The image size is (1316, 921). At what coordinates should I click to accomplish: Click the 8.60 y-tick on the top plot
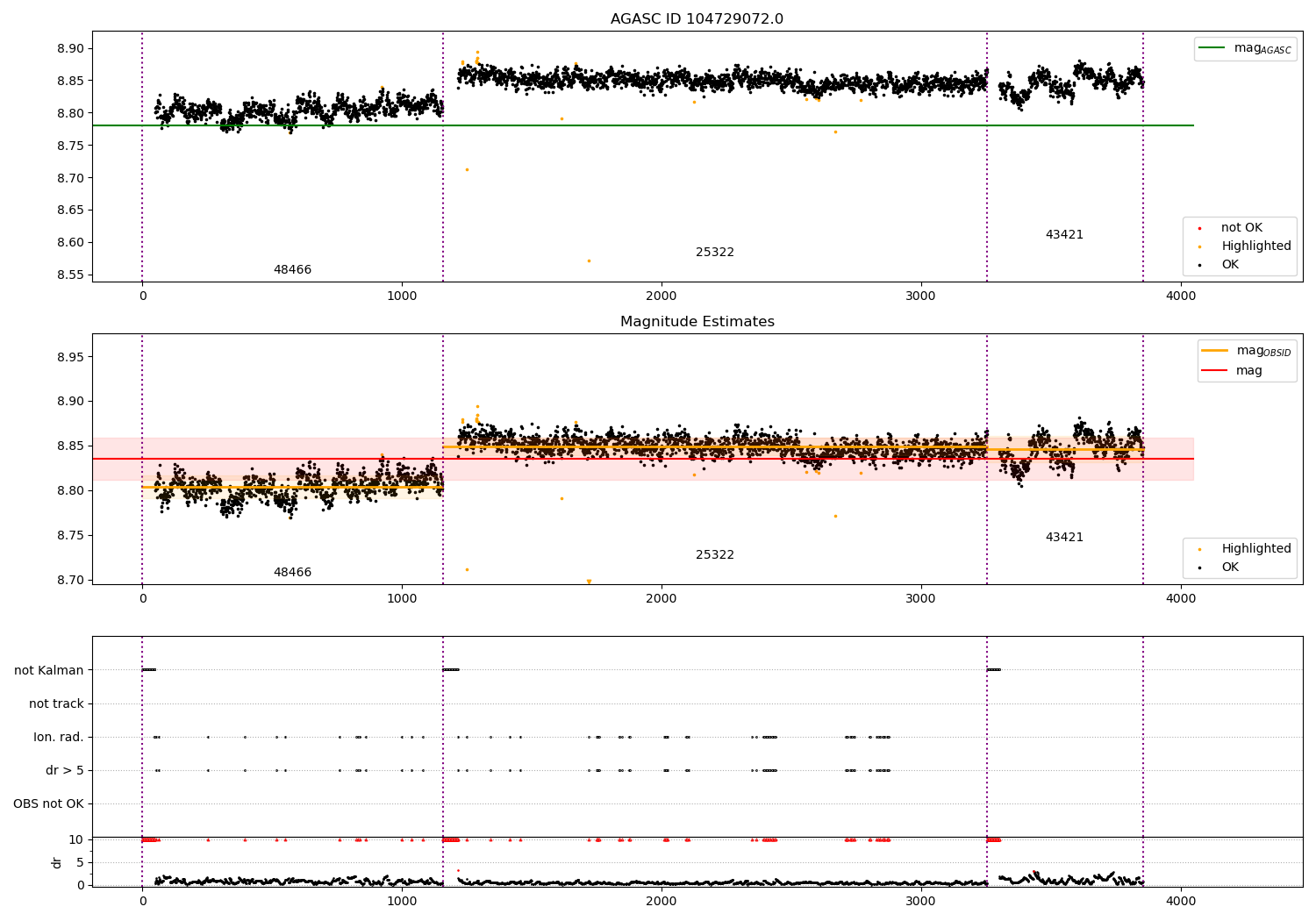point(69,243)
